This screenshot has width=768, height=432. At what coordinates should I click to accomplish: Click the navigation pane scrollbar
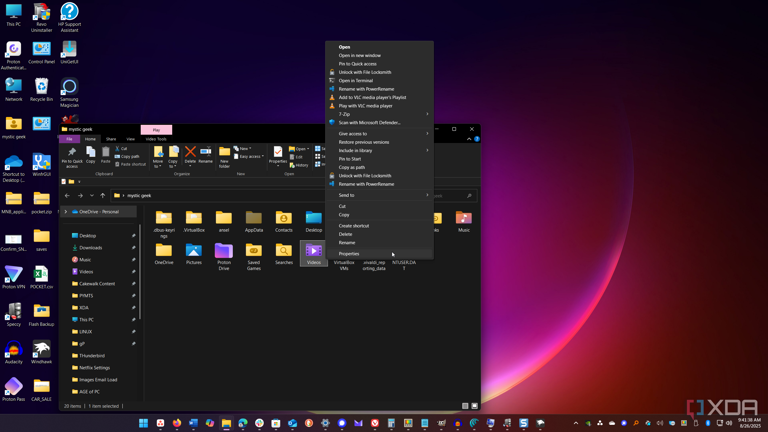(x=140, y=271)
